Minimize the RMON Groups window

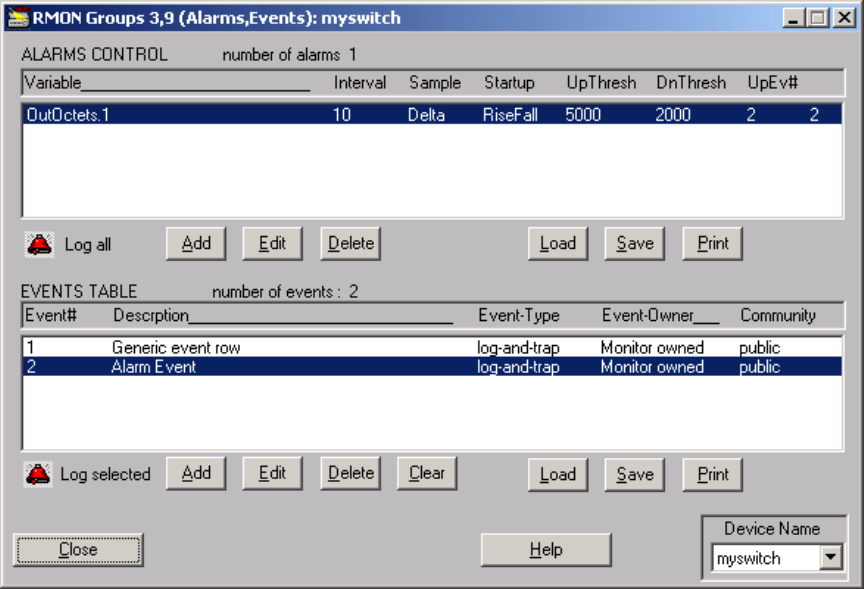(x=793, y=18)
